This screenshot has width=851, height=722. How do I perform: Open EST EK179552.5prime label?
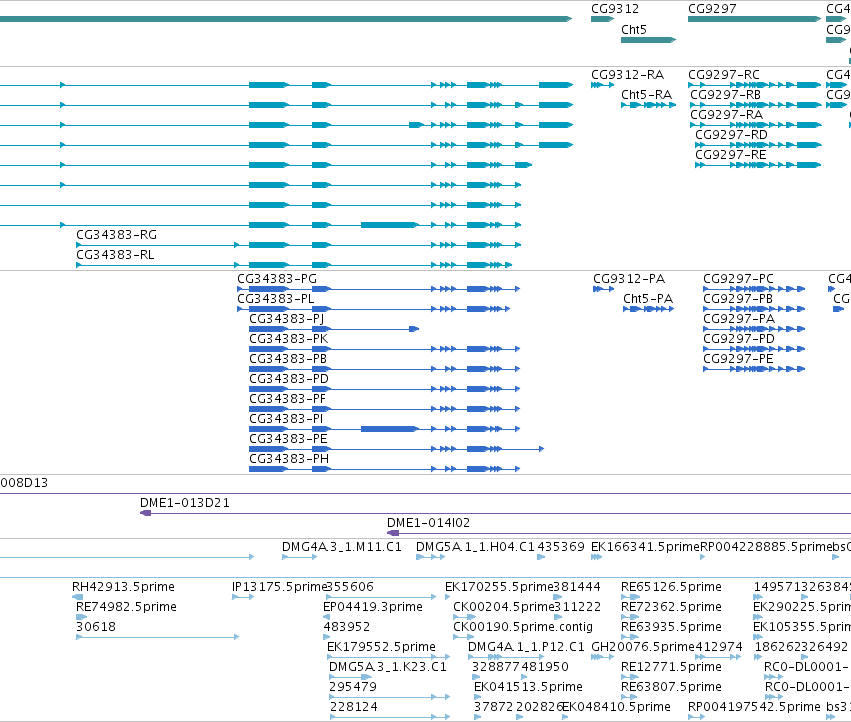coord(382,647)
